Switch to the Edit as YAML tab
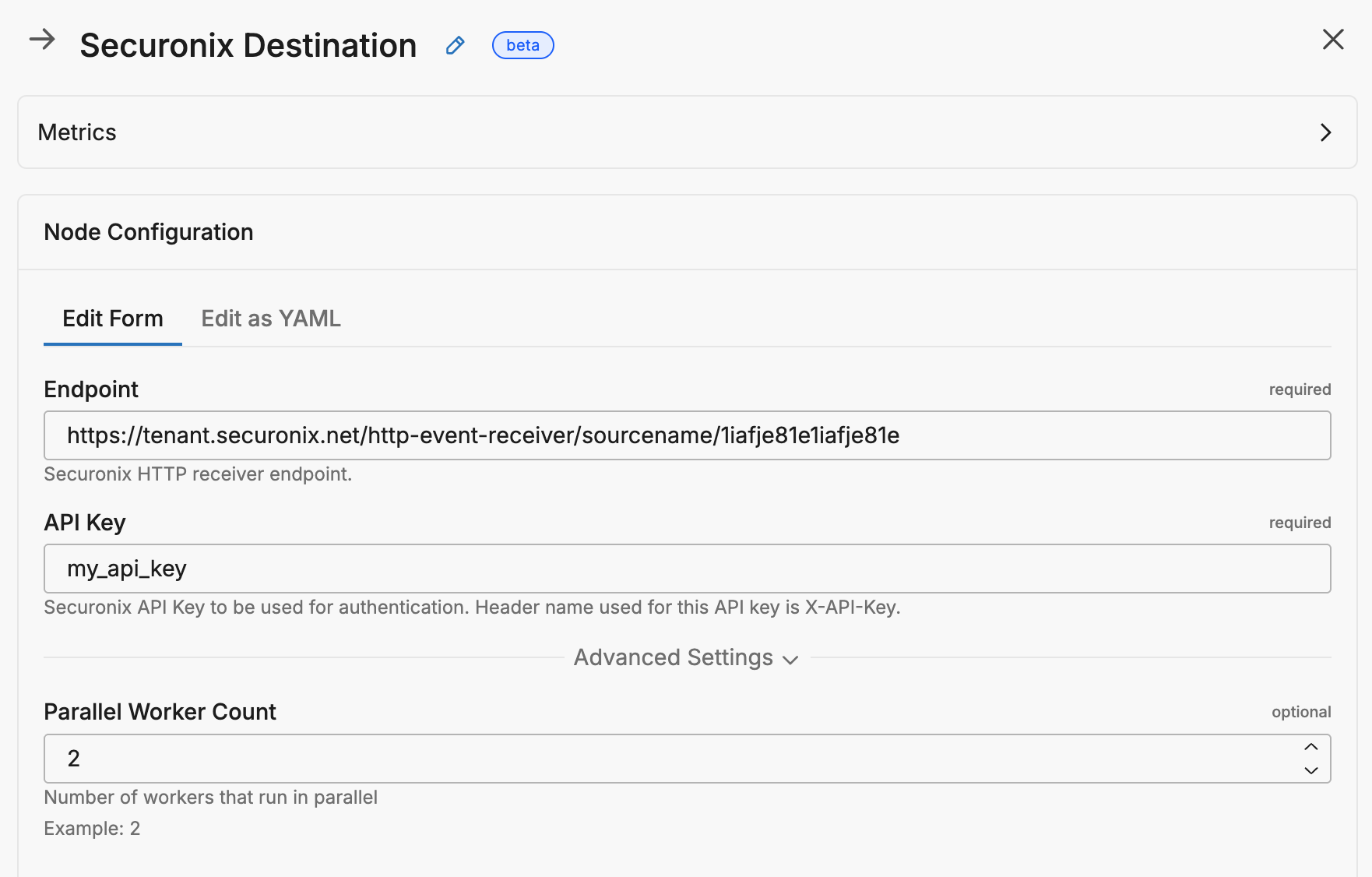Viewport: 1372px width, 877px height. (x=270, y=318)
